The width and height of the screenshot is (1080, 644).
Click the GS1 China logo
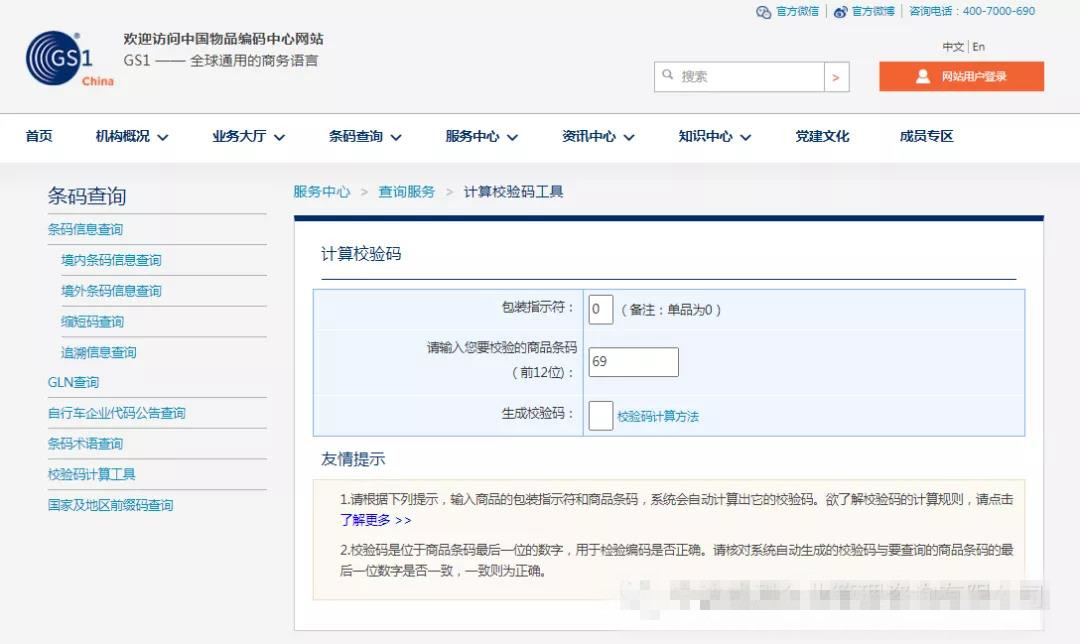click(x=56, y=60)
